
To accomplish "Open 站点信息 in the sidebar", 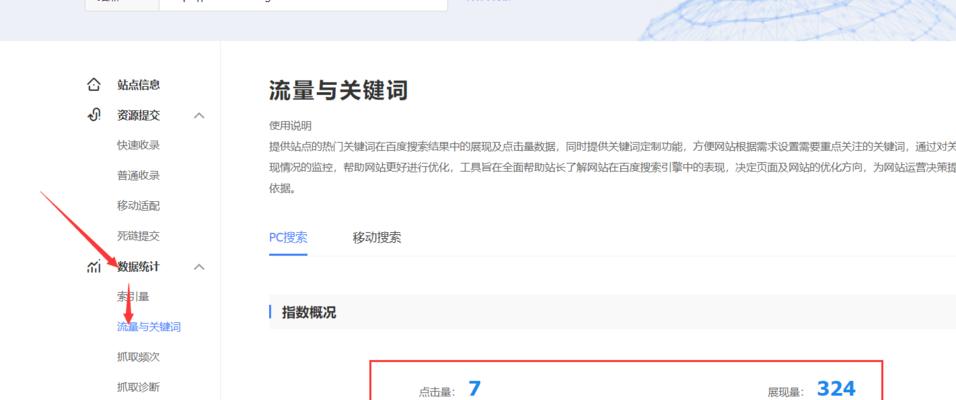I will [x=138, y=85].
